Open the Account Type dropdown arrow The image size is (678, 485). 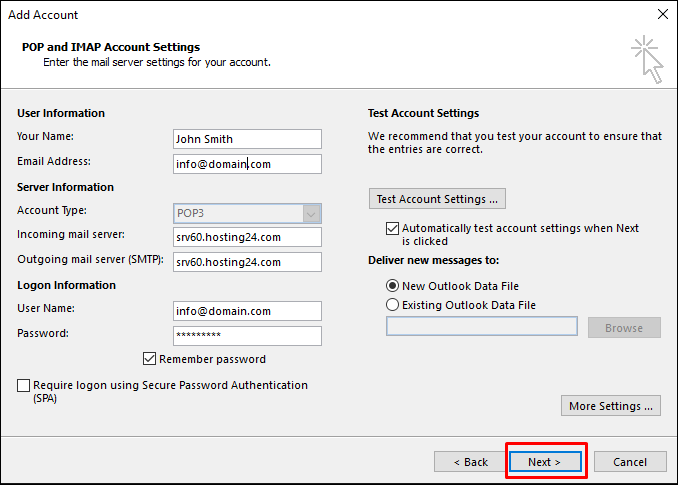[x=311, y=213]
